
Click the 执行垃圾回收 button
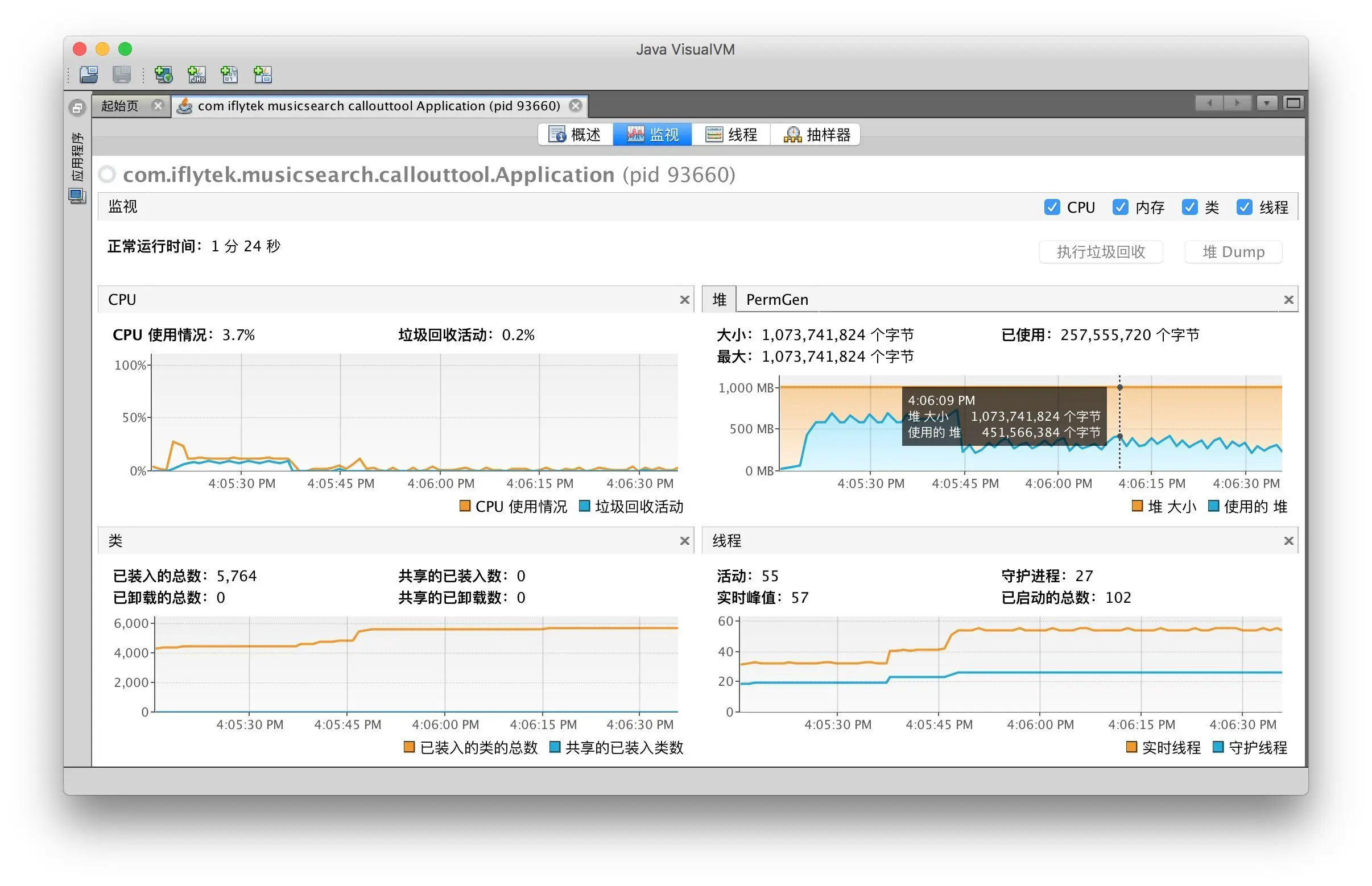point(1100,252)
